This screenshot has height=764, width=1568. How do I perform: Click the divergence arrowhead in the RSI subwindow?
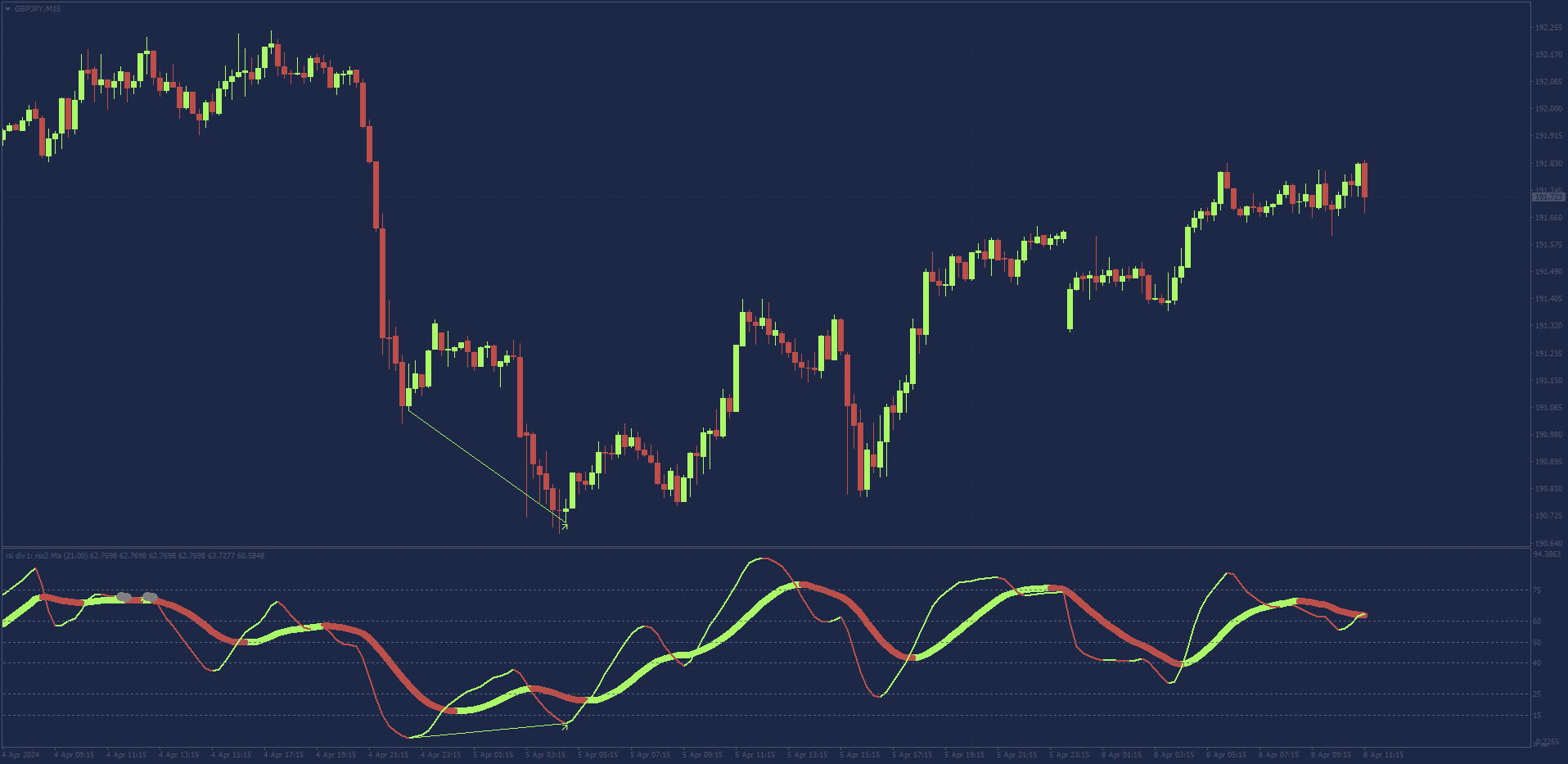(565, 725)
